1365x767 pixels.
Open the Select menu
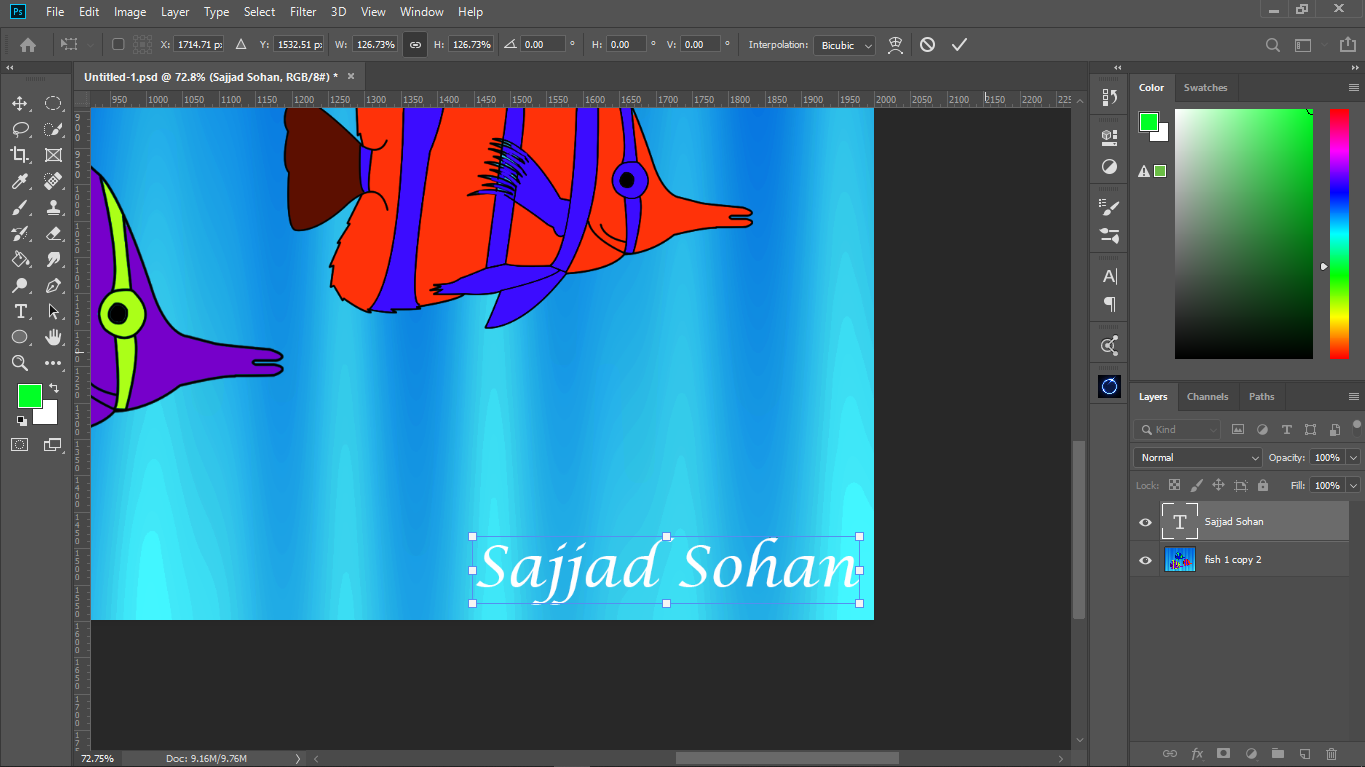click(259, 12)
